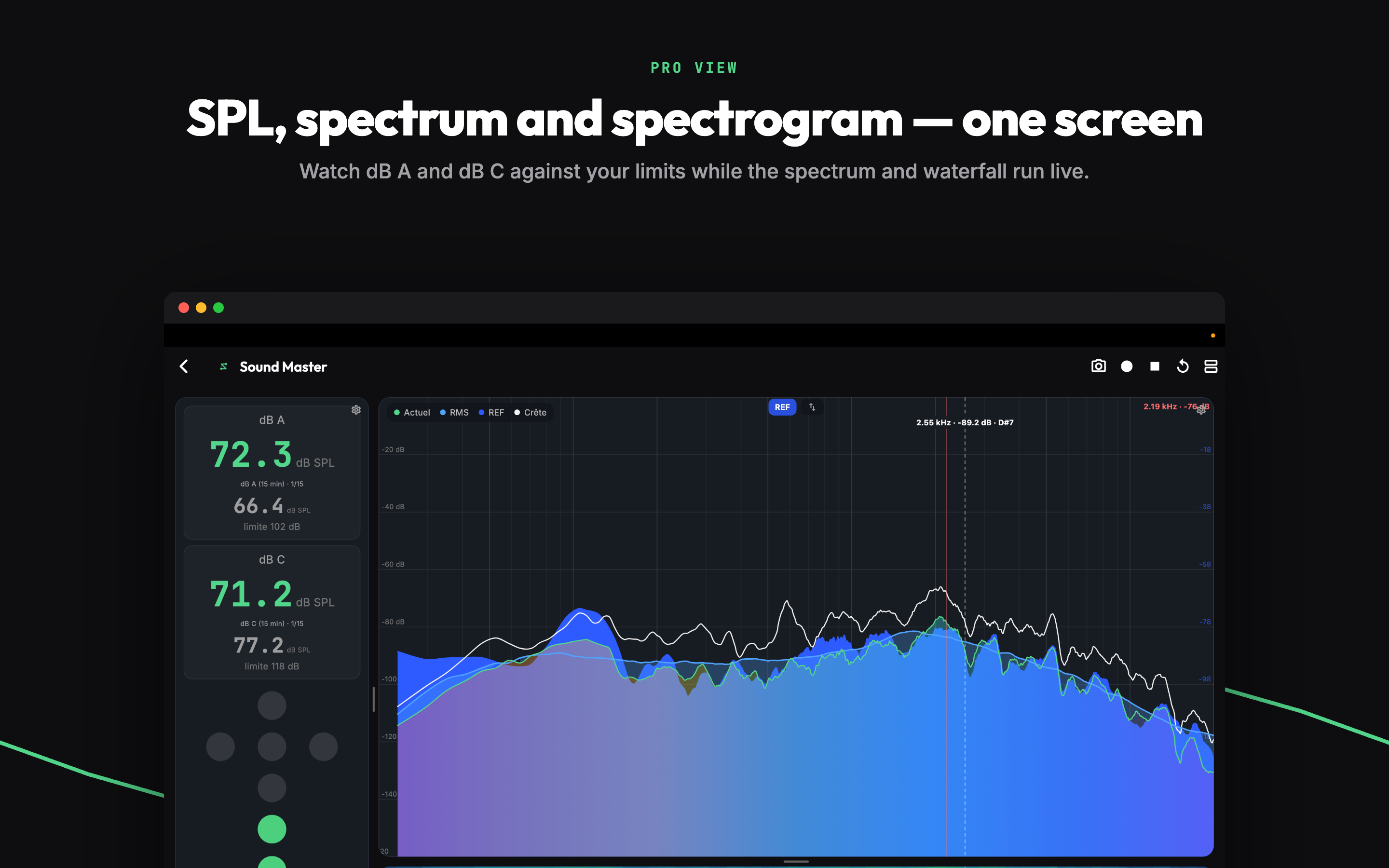The image size is (1389, 868).
Task: Go back with the left chevron arrow
Action: (184, 366)
